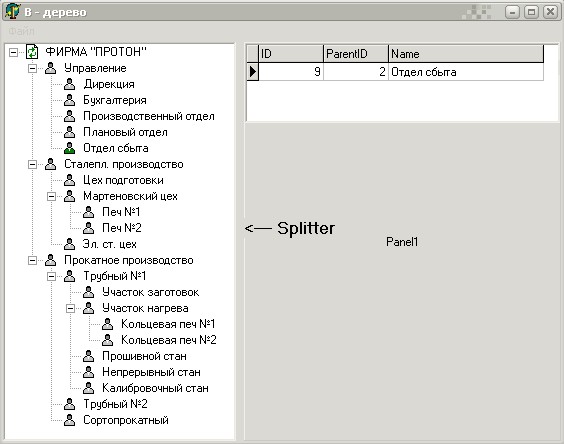Minimize the В - дерево window
The height and width of the screenshot is (444, 564).
[512, 12]
